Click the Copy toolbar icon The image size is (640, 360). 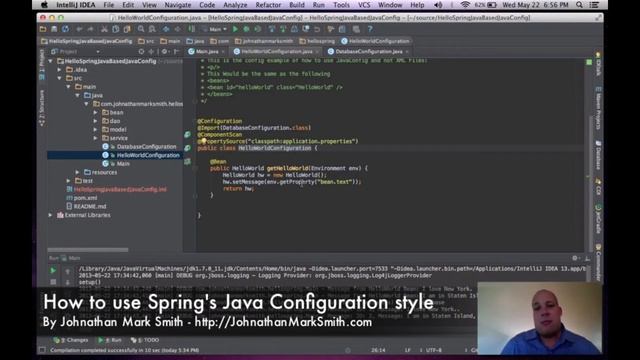click(116, 29)
